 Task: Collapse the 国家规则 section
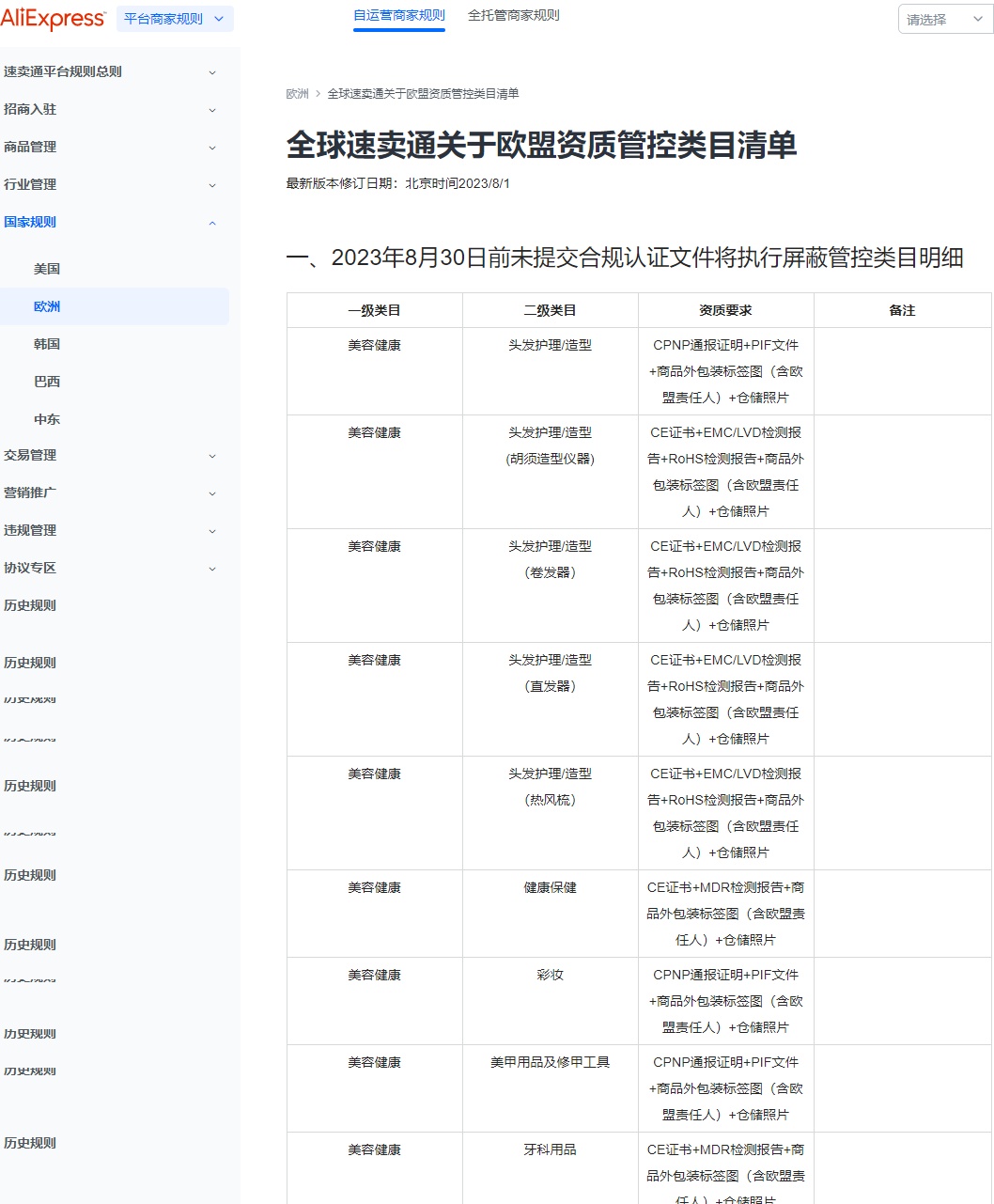(x=212, y=223)
